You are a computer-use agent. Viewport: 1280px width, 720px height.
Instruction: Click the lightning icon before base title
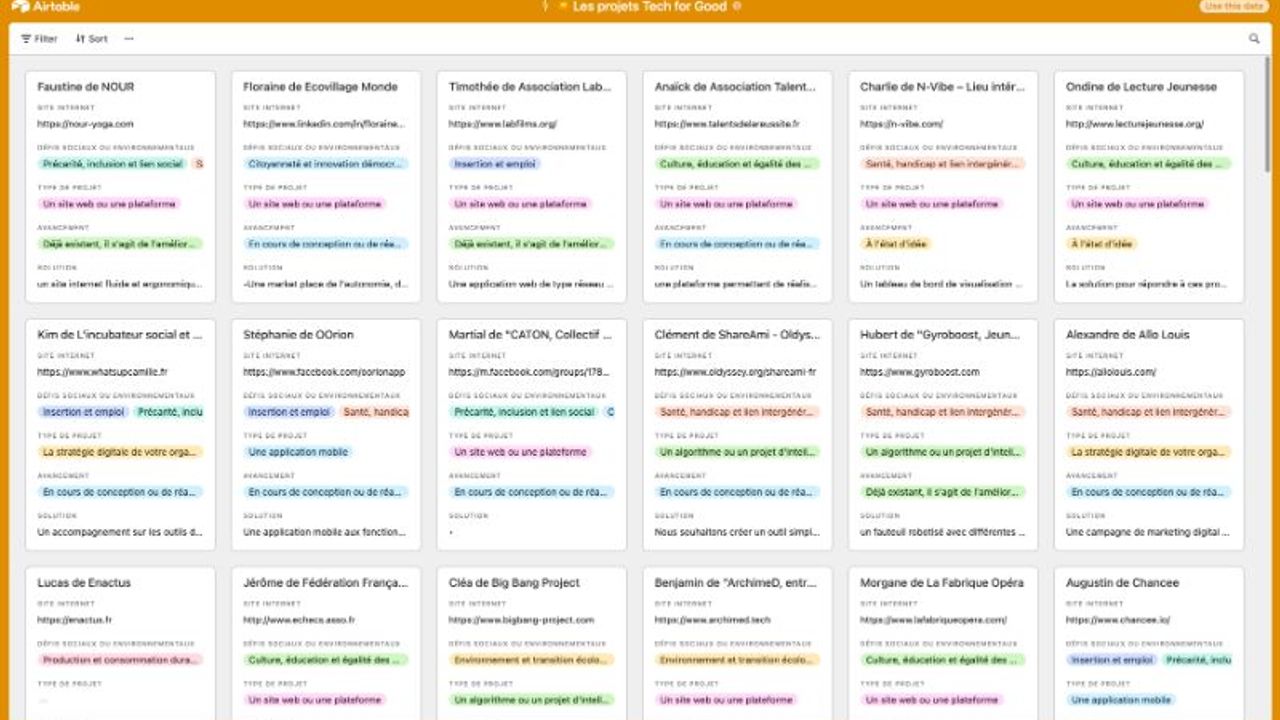(x=545, y=6)
